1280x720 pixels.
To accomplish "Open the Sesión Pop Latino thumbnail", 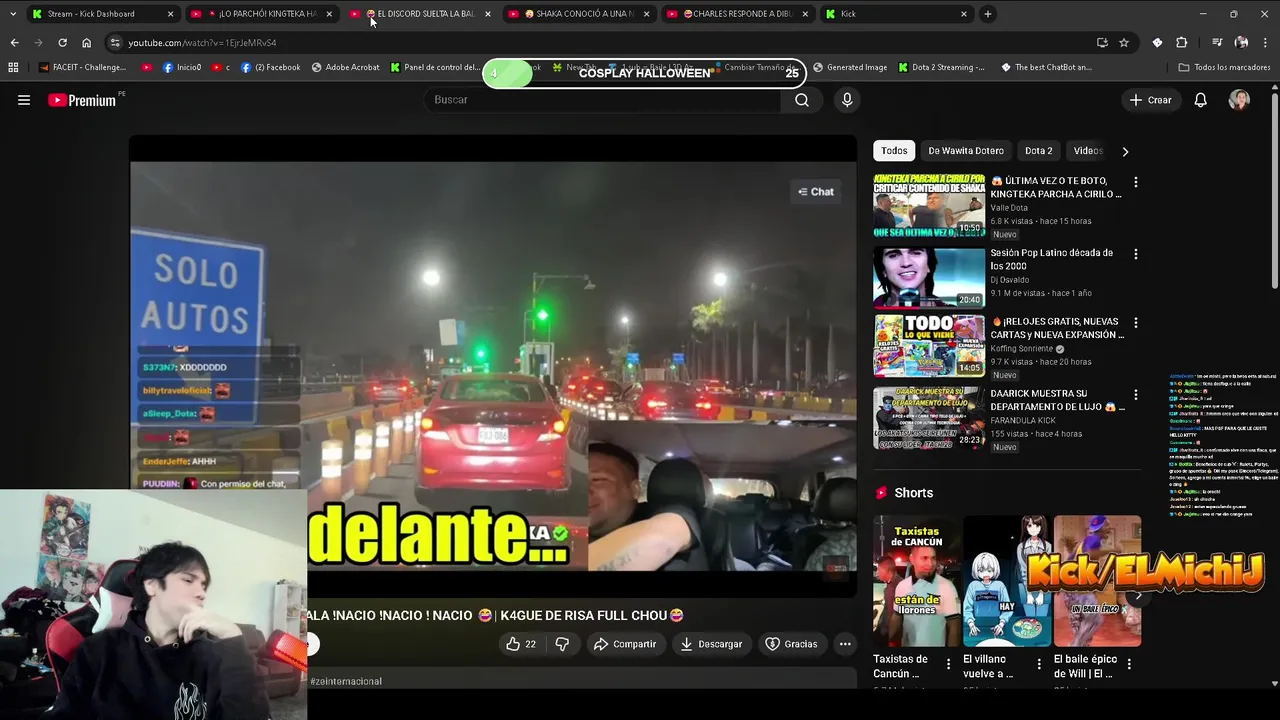I will pos(929,277).
